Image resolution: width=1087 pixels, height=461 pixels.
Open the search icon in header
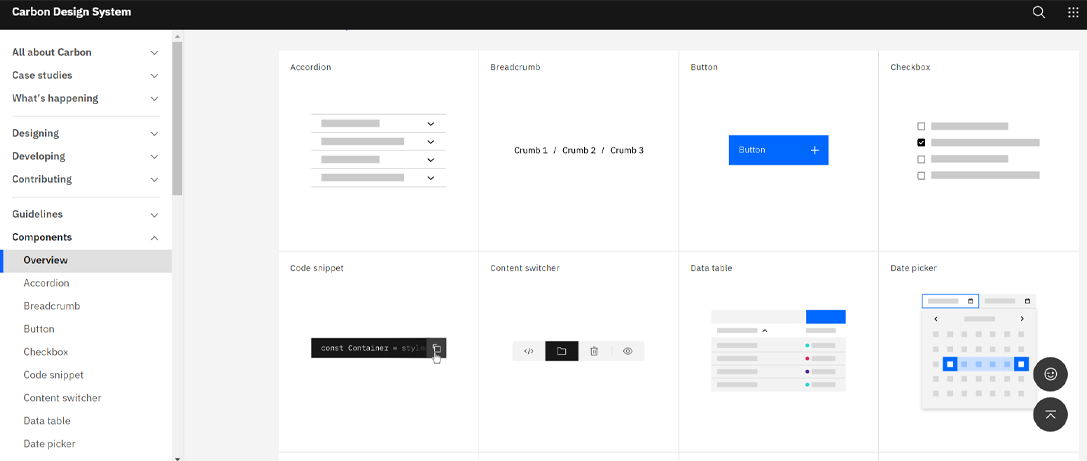(x=1038, y=12)
